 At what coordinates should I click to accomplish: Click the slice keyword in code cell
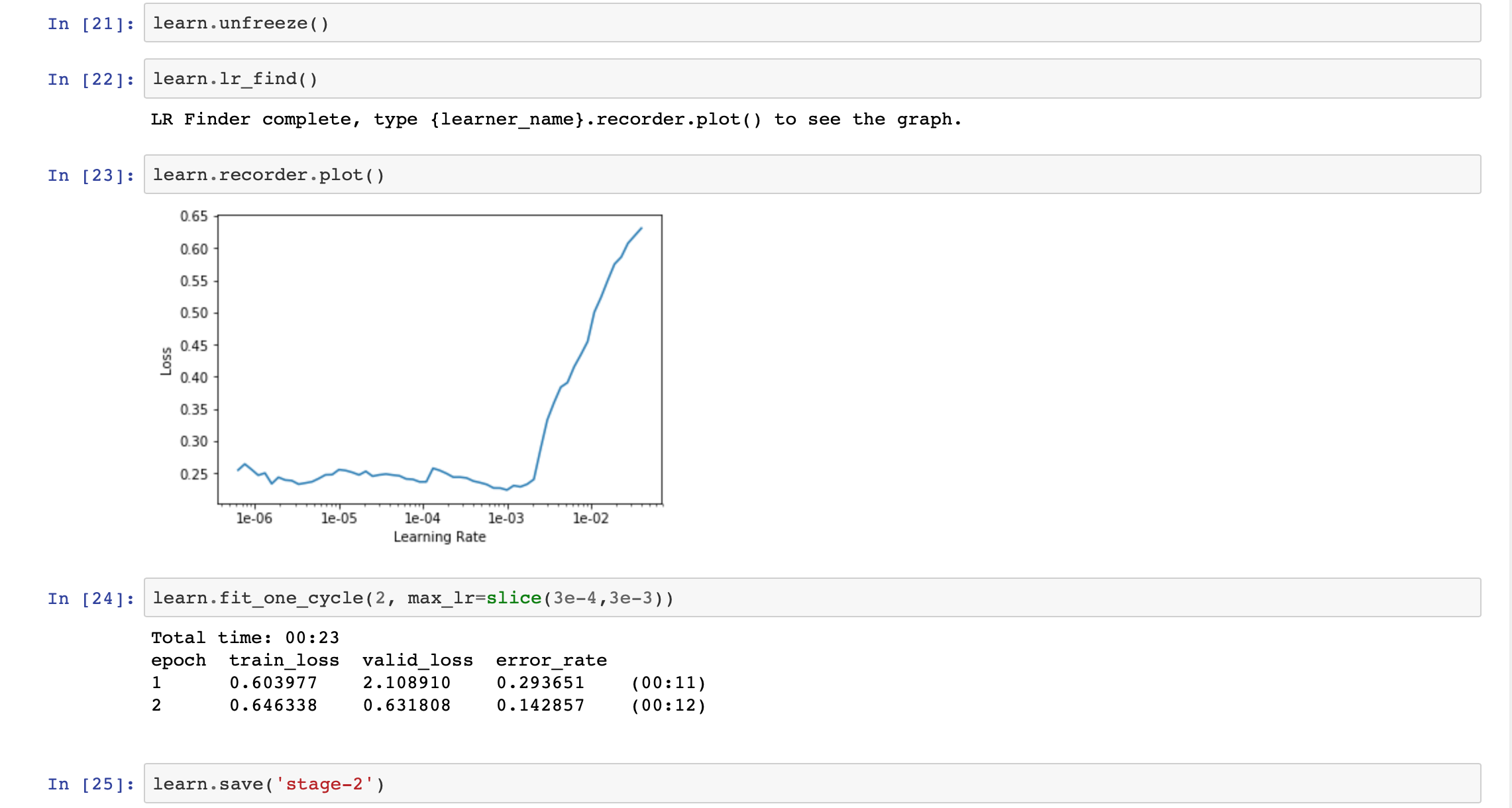[513, 598]
